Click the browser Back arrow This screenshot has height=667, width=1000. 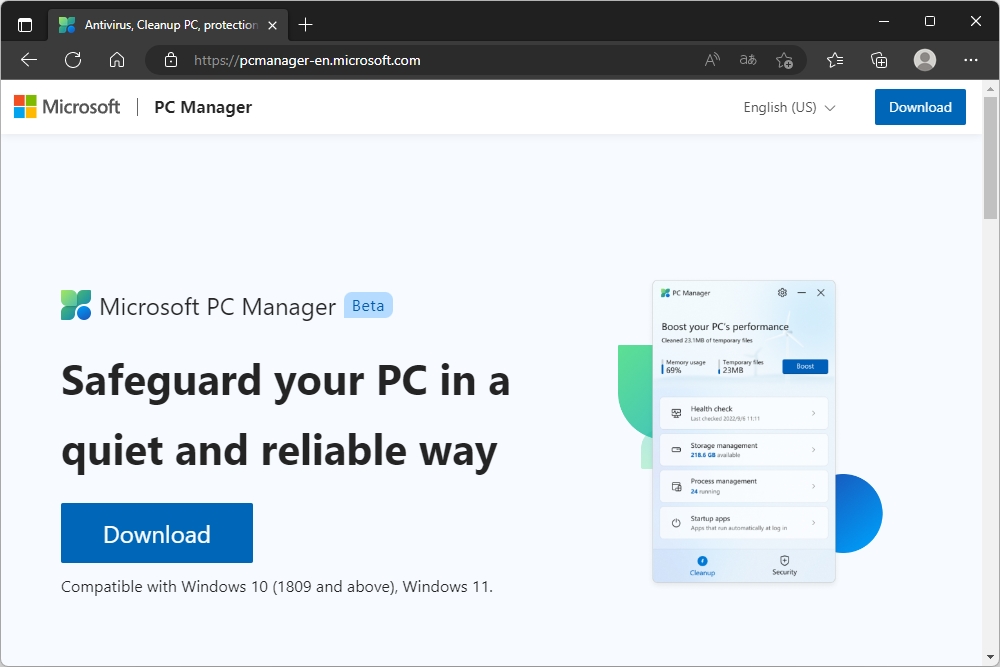[29, 60]
